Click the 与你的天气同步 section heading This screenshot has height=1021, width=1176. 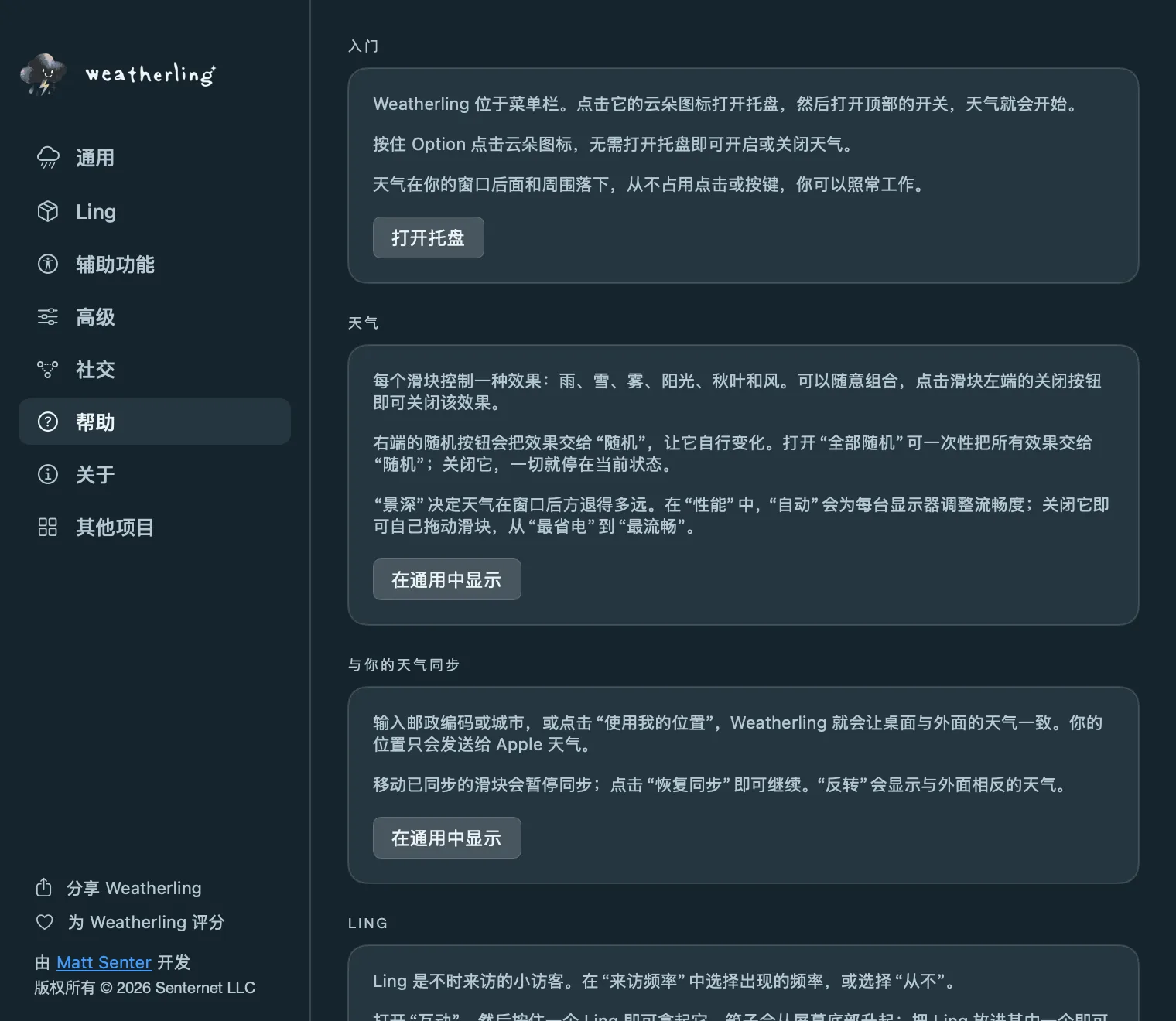pos(404,665)
